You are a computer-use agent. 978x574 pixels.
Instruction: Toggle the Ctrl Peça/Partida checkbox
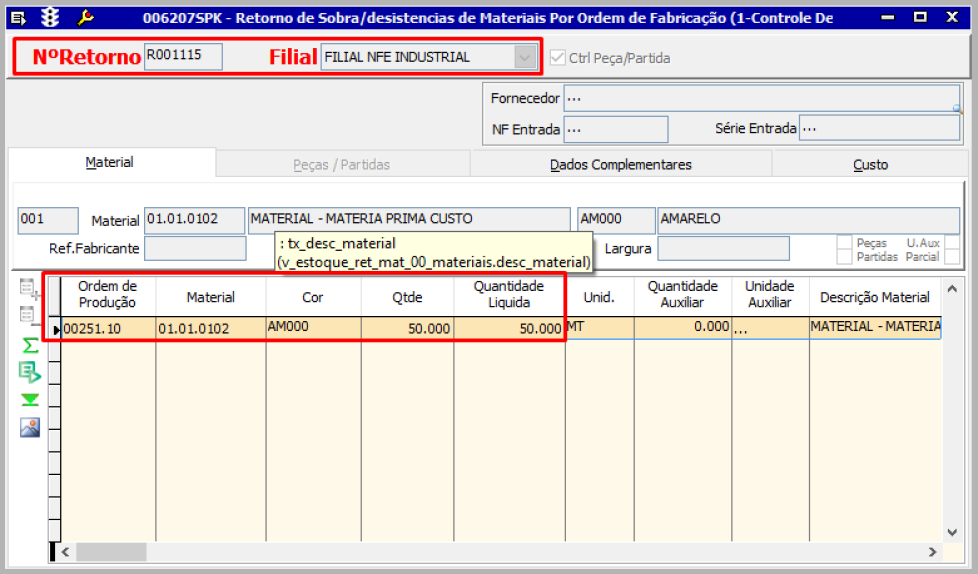pyautogui.click(x=557, y=57)
